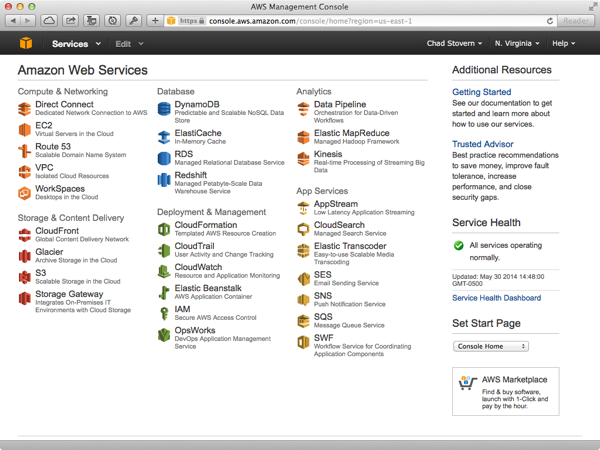Click the green service status checkmark
This screenshot has width=600, height=450.
(458, 245)
